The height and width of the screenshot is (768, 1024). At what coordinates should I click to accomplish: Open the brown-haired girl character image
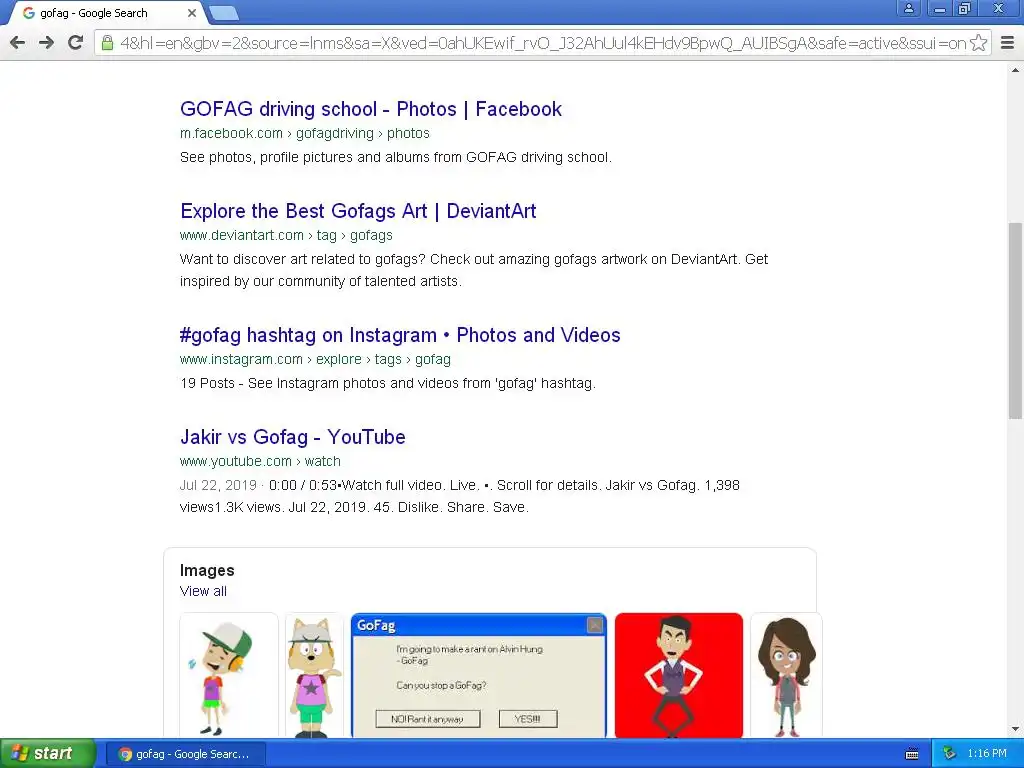point(786,675)
